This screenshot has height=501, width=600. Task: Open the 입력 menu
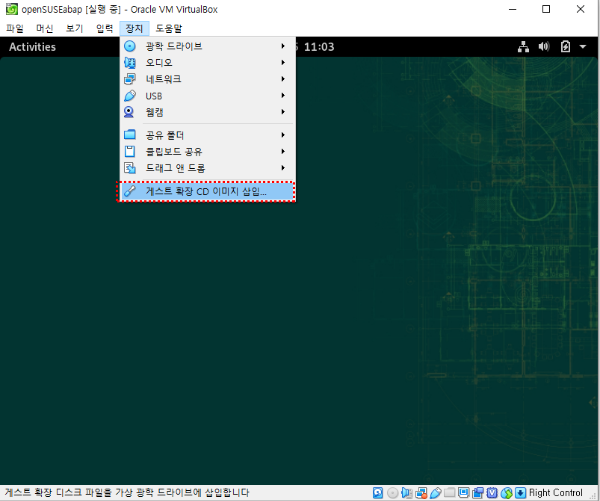(104, 28)
